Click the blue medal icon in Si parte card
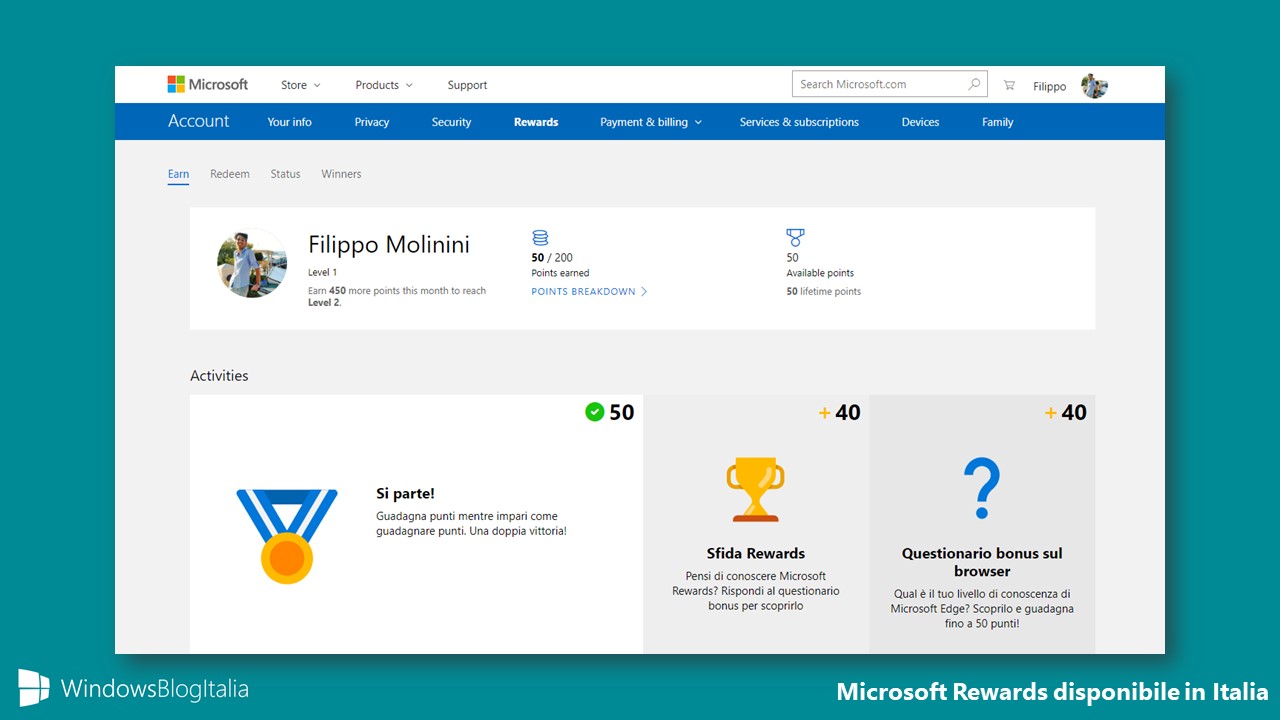The image size is (1280, 720). [287, 536]
